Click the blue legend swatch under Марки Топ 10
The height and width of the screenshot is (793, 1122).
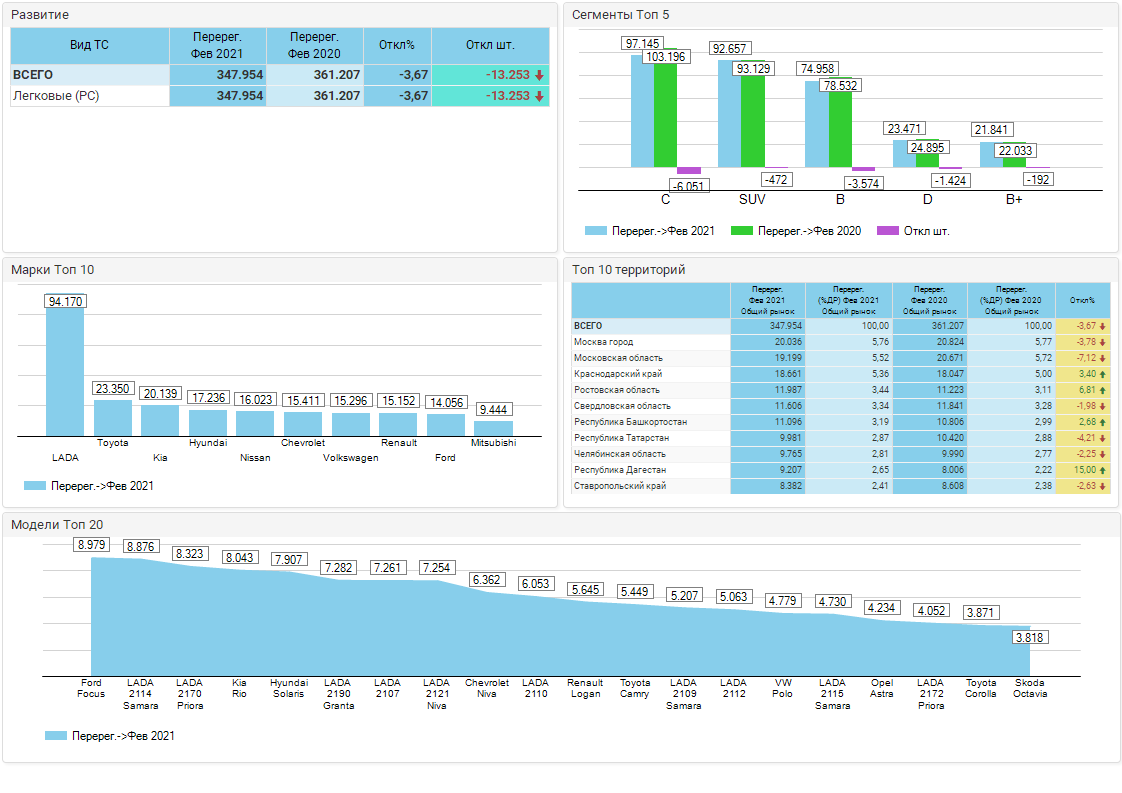click(x=35, y=485)
